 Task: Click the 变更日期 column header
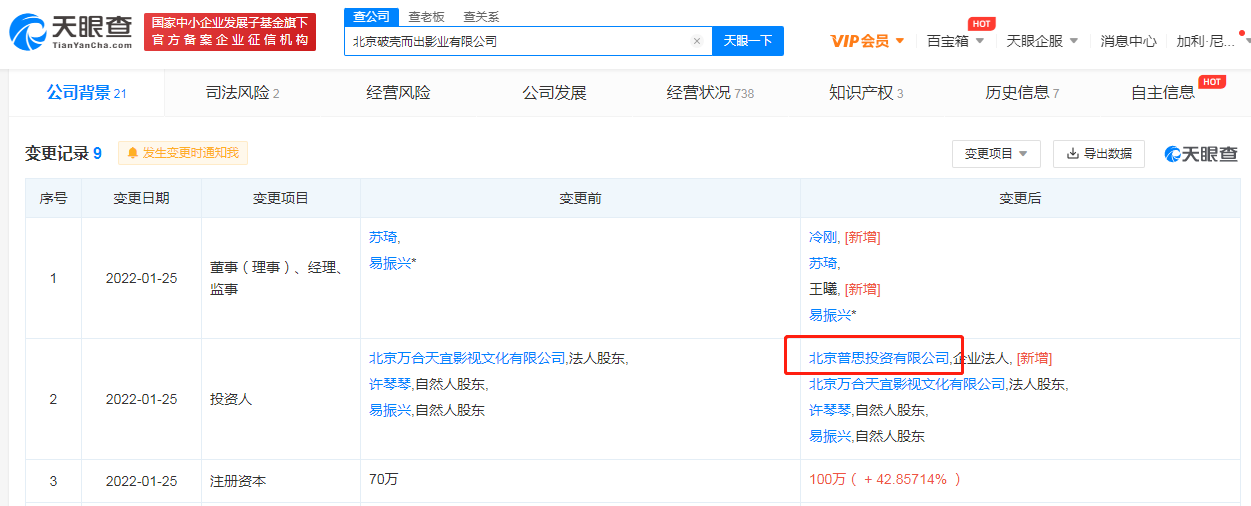[141, 198]
